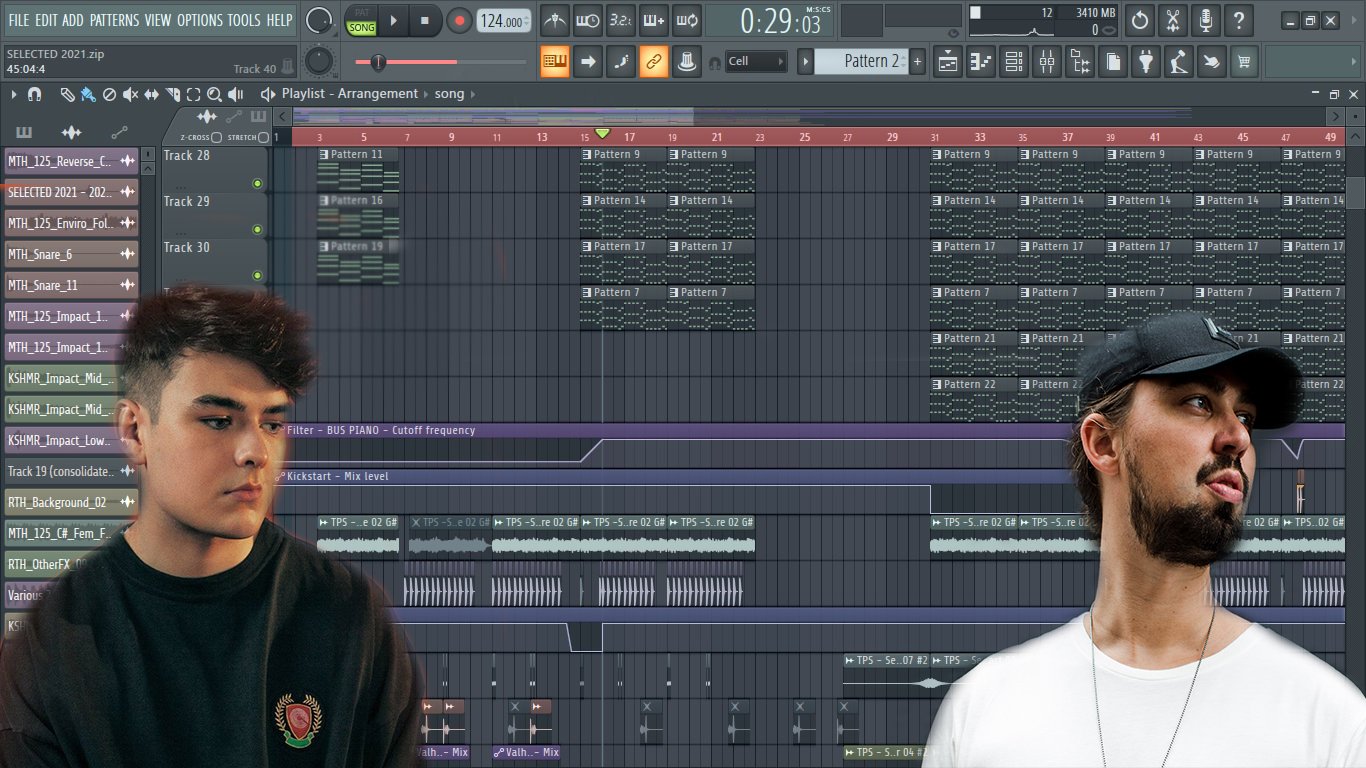Click the master pitch knob
Screen dimensions: 1366x768
[319, 61]
